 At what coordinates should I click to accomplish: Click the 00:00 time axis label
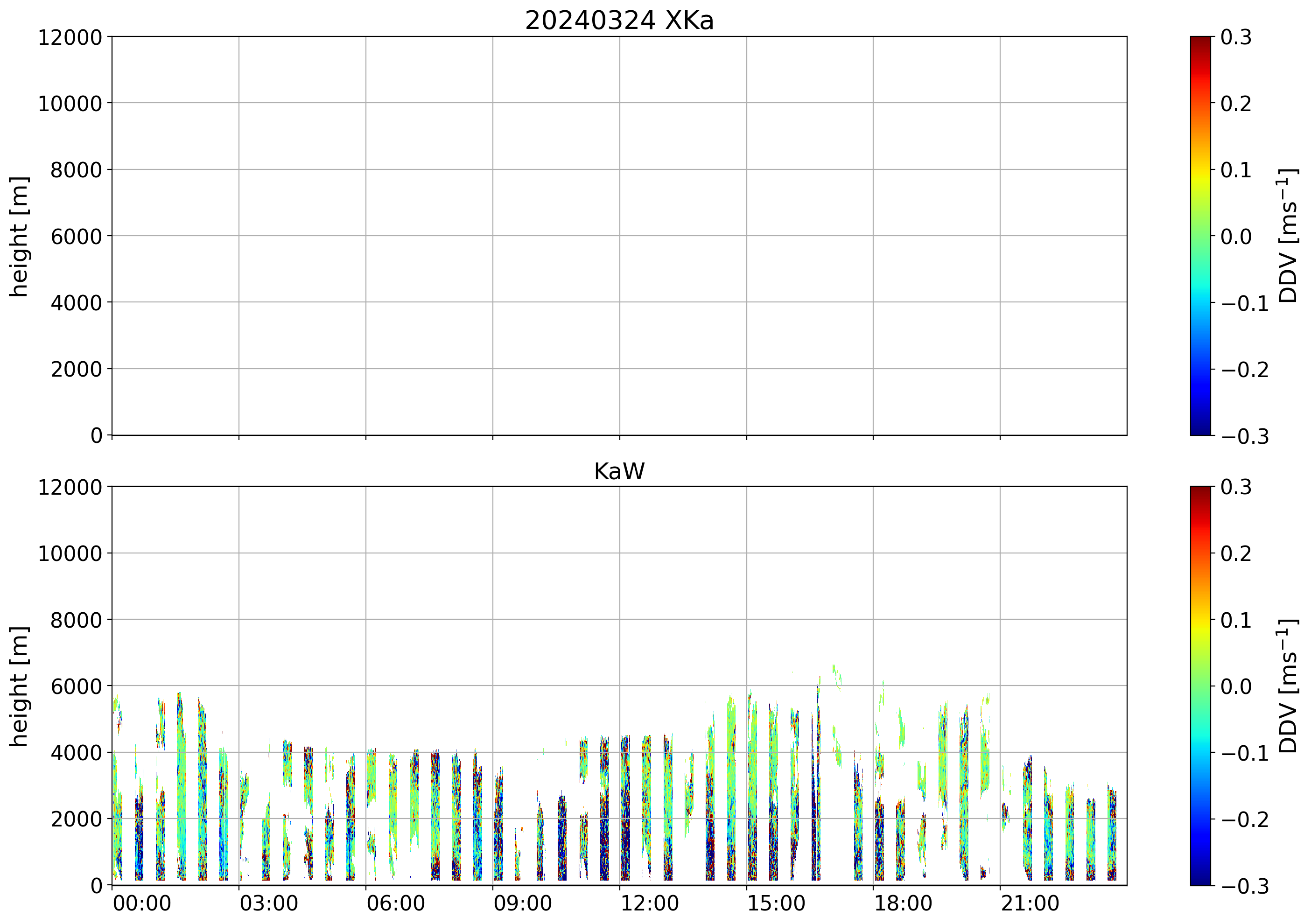click(141, 904)
